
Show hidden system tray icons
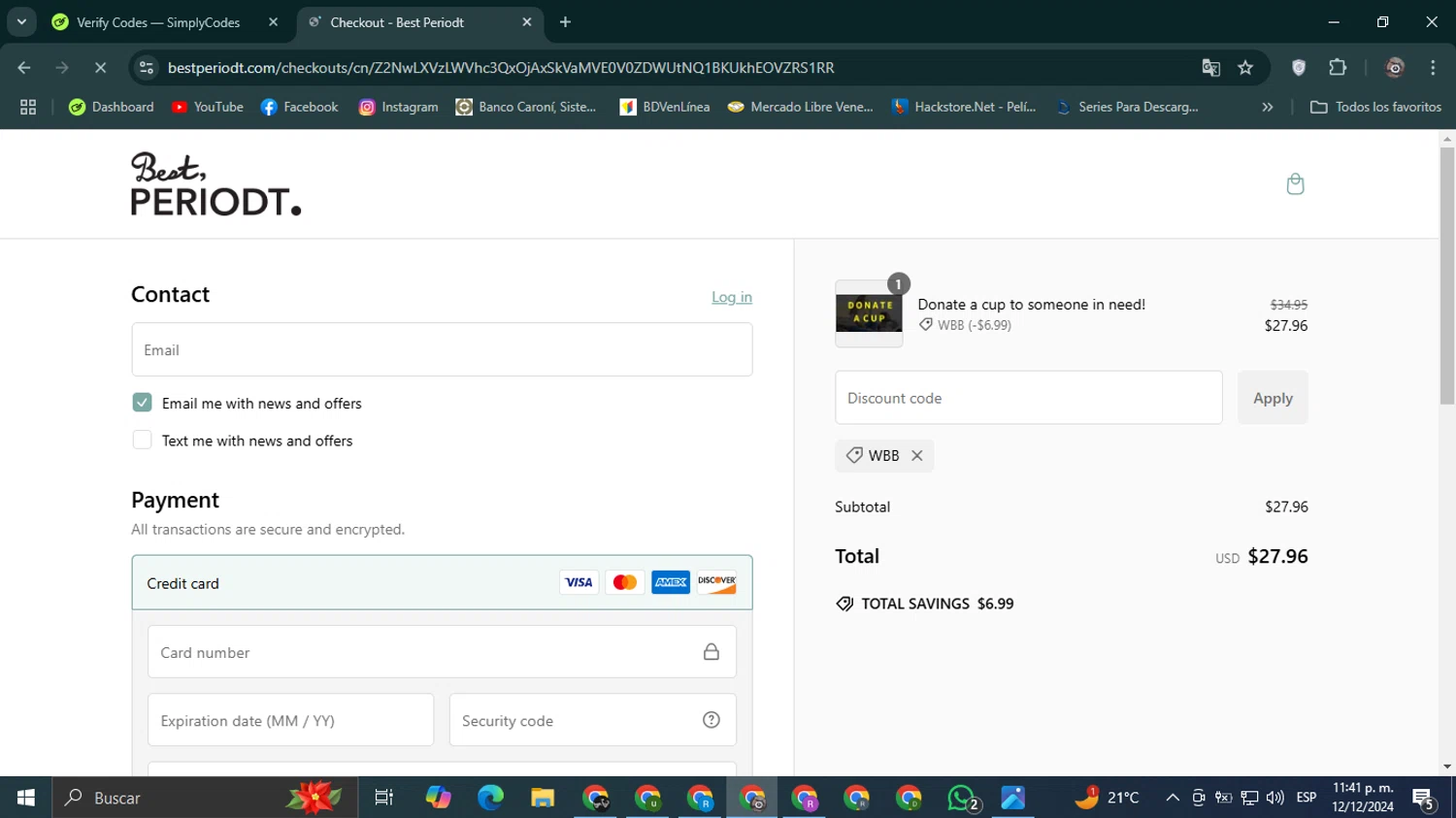click(1173, 798)
